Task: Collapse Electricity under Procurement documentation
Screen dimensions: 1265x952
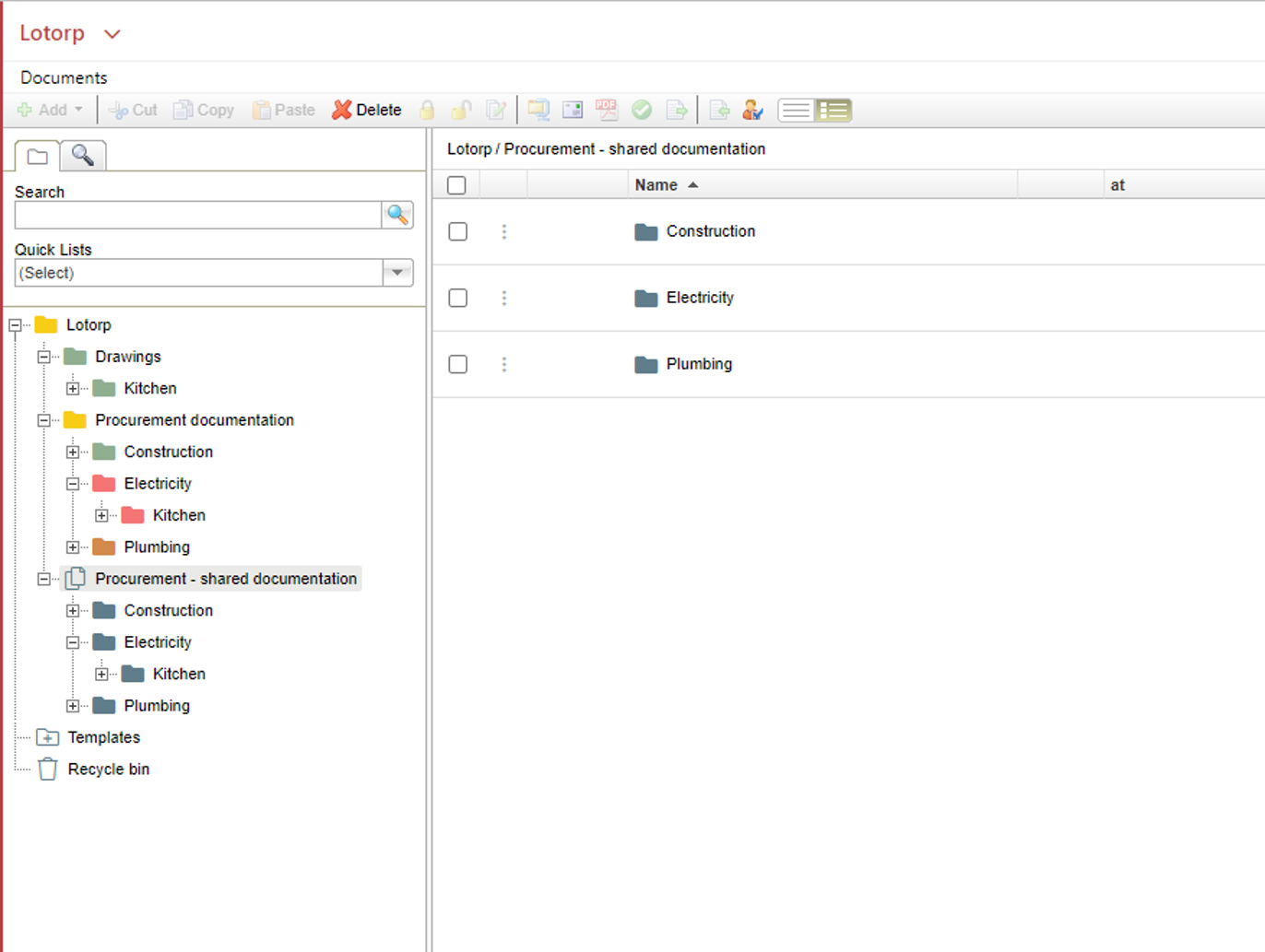Action: [73, 484]
